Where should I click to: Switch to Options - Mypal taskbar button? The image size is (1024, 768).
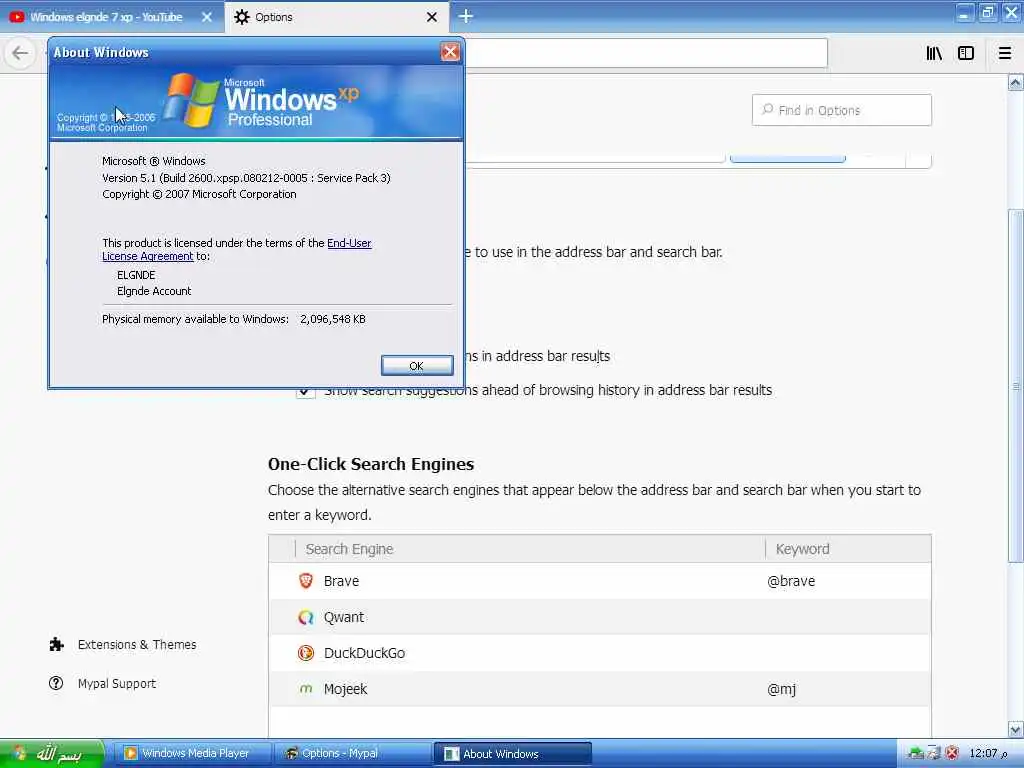(353, 754)
